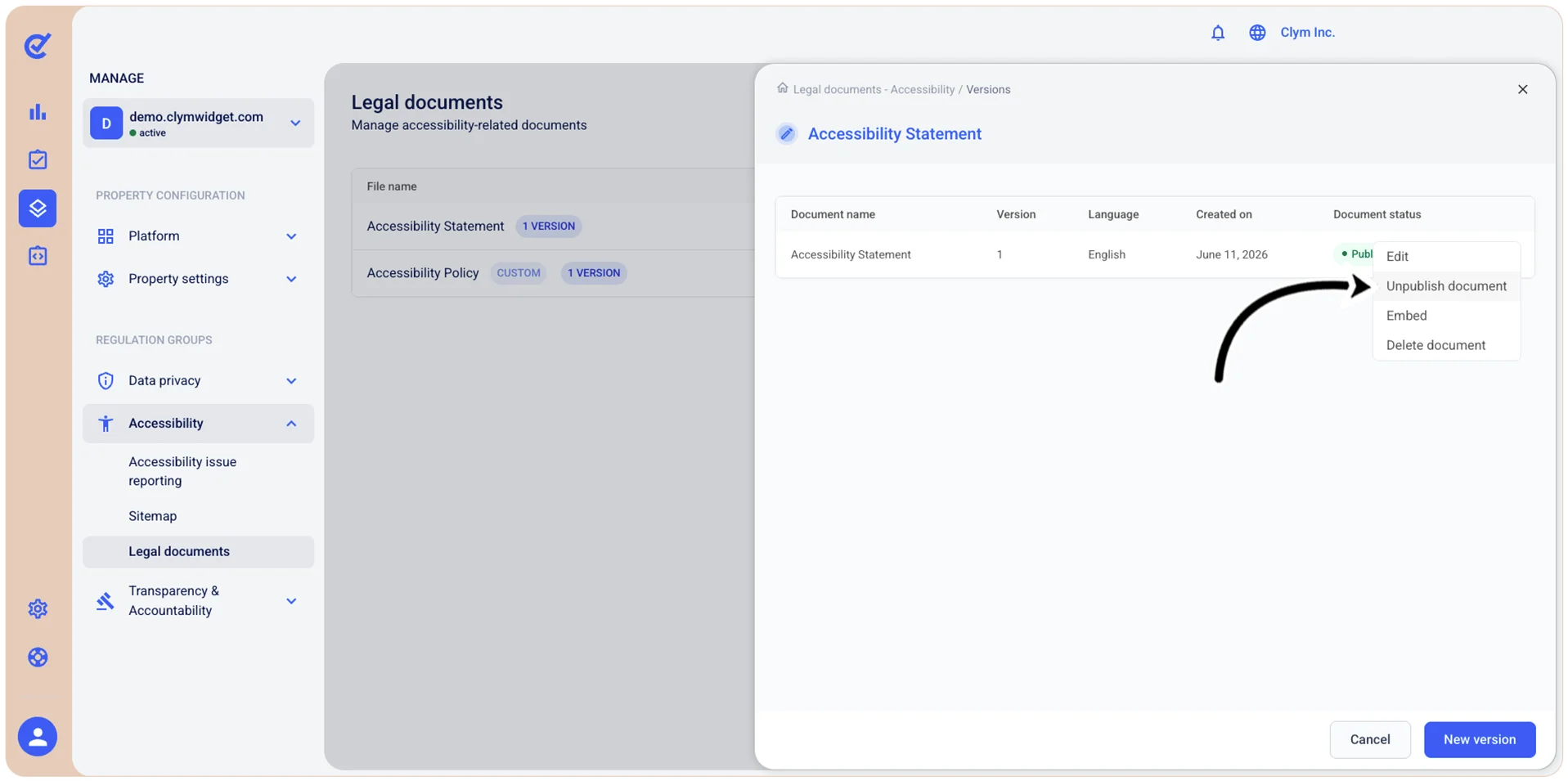Image resolution: width=1568 pixels, height=781 pixels.
Task: Click the globe language icon
Action: click(x=1257, y=33)
